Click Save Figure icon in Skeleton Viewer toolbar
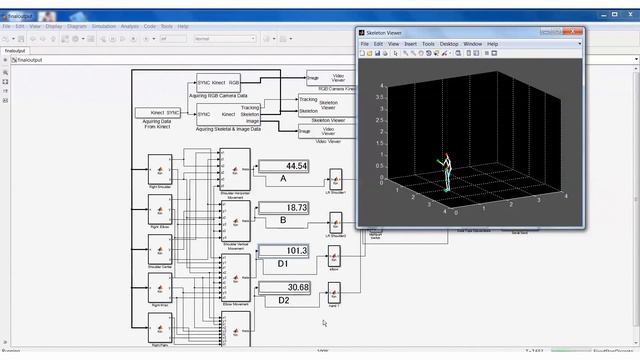Viewport: 640px width, 360px height. (377, 53)
